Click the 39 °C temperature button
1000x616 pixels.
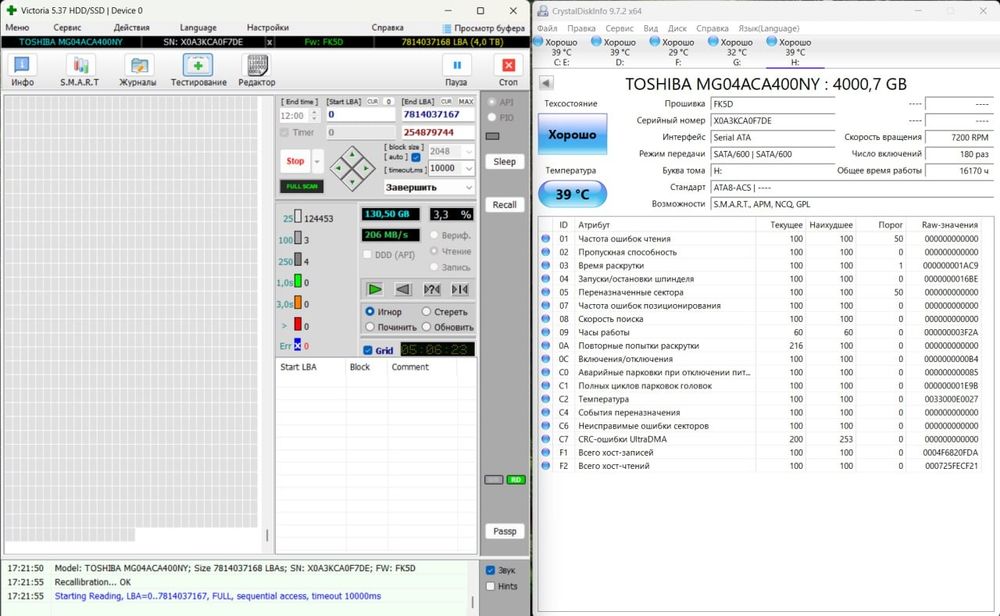[572, 194]
